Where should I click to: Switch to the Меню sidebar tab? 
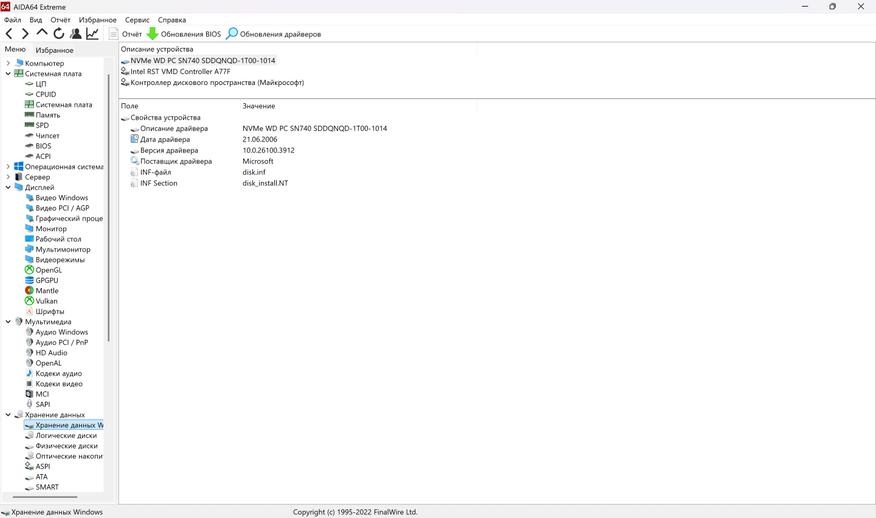(x=15, y=49)
